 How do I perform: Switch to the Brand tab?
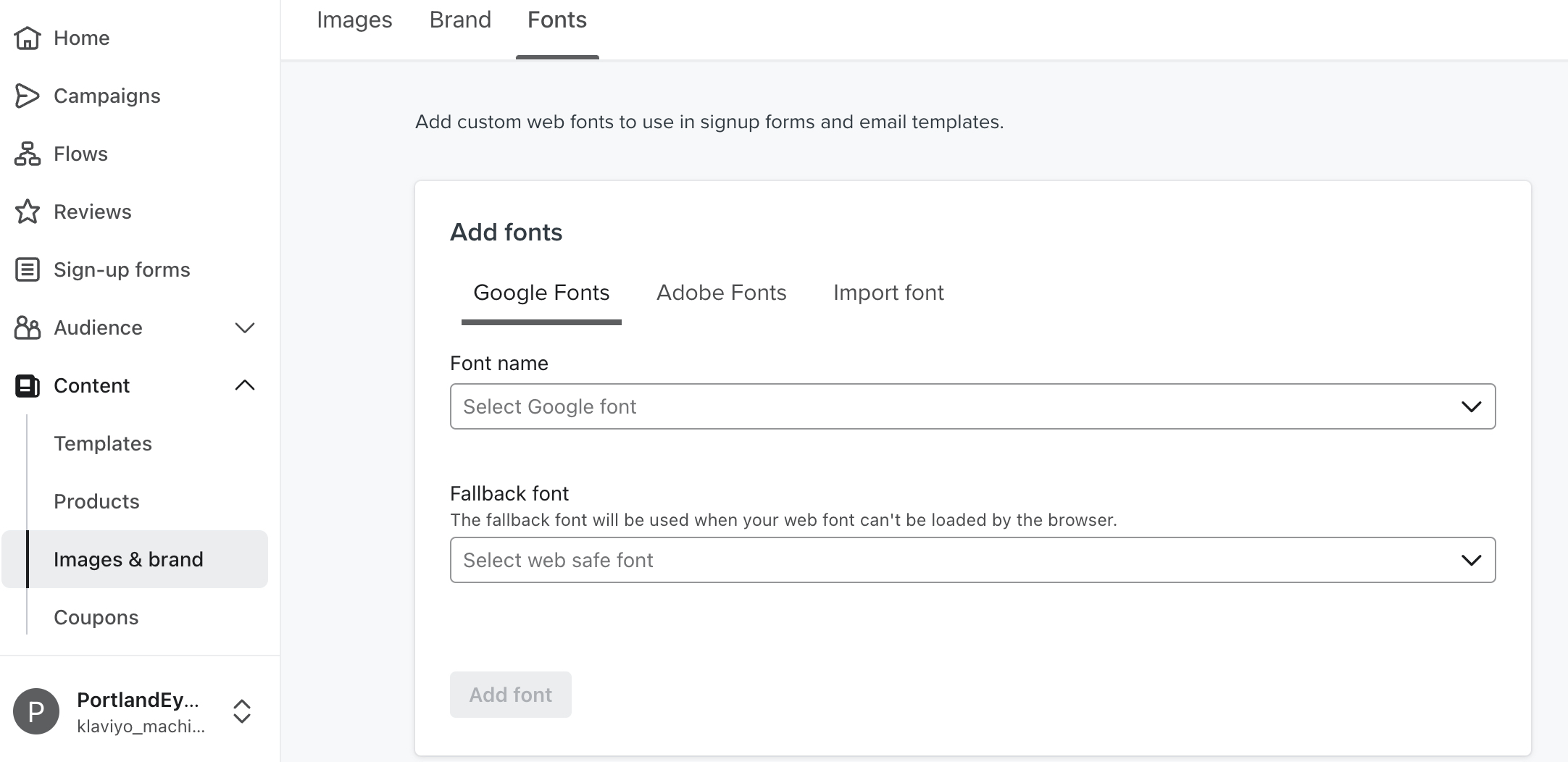tap(460, 20)
